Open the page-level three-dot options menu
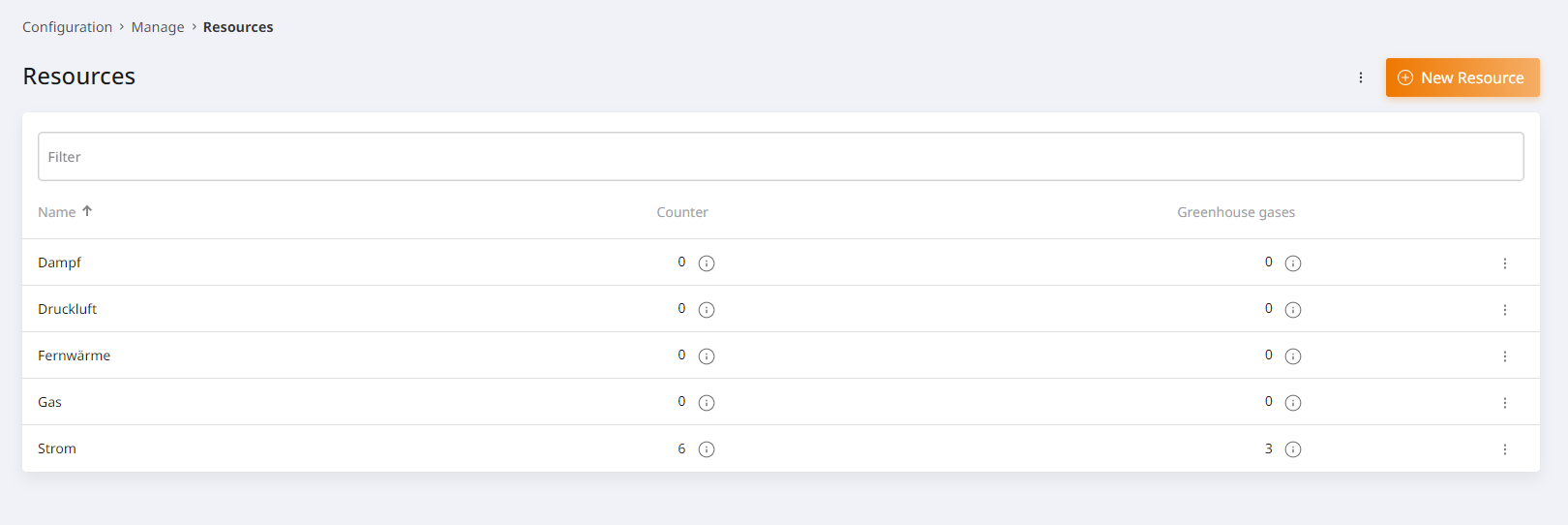 point(1361,77)
